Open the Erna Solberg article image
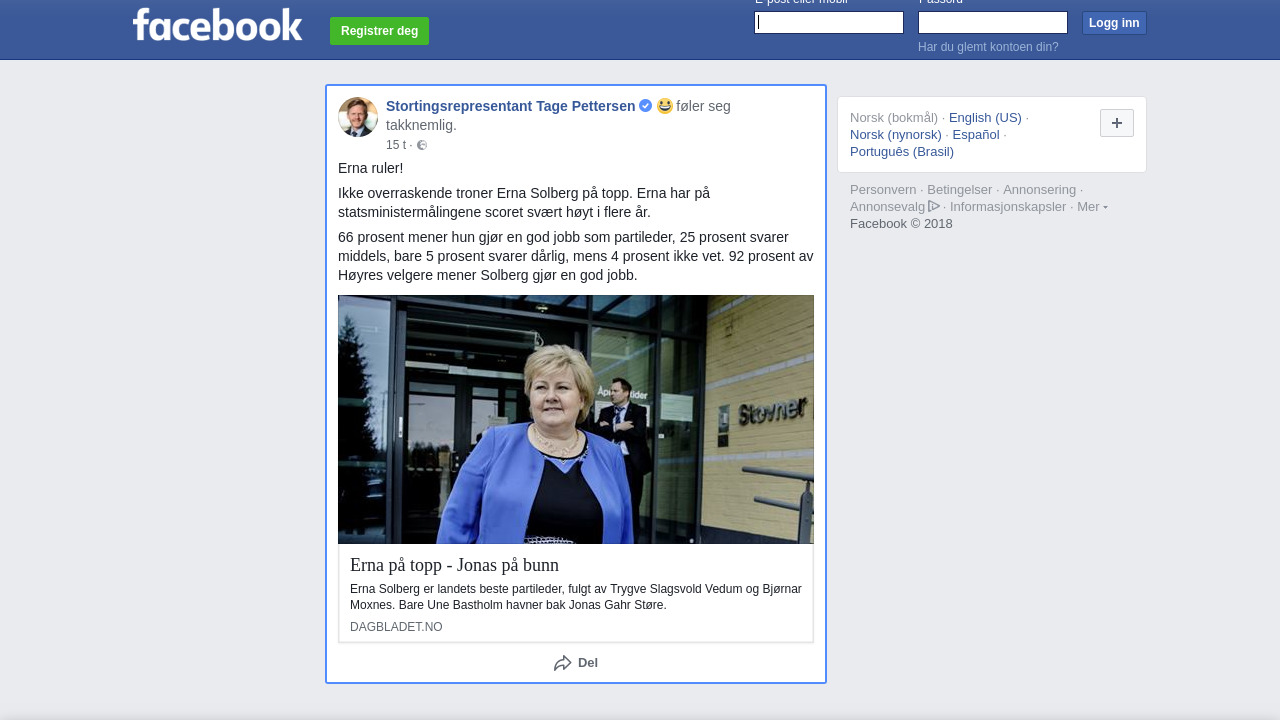Viewport: 1280px width, 720px height. 576,419
